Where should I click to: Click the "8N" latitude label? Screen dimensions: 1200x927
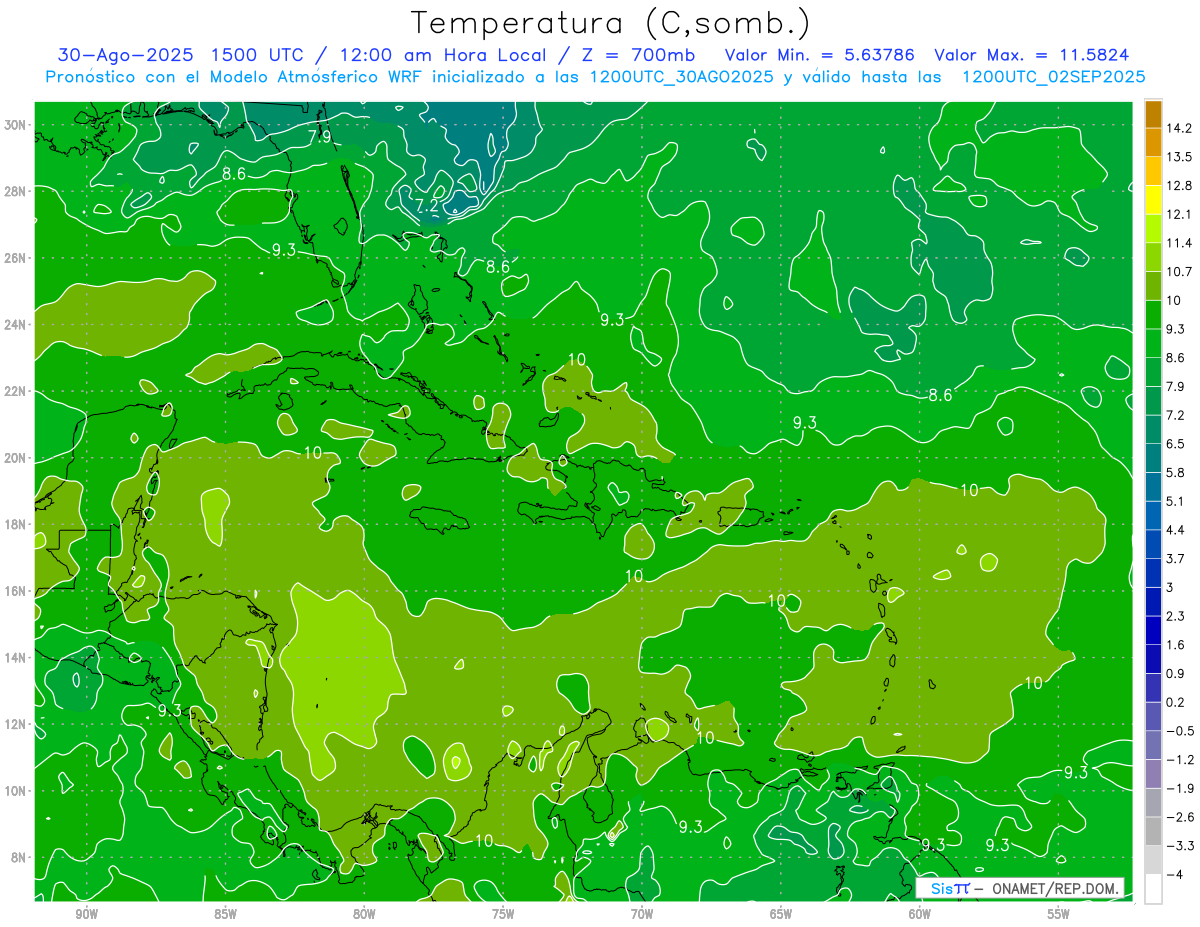pyautogui.click(x=20, y=857)
